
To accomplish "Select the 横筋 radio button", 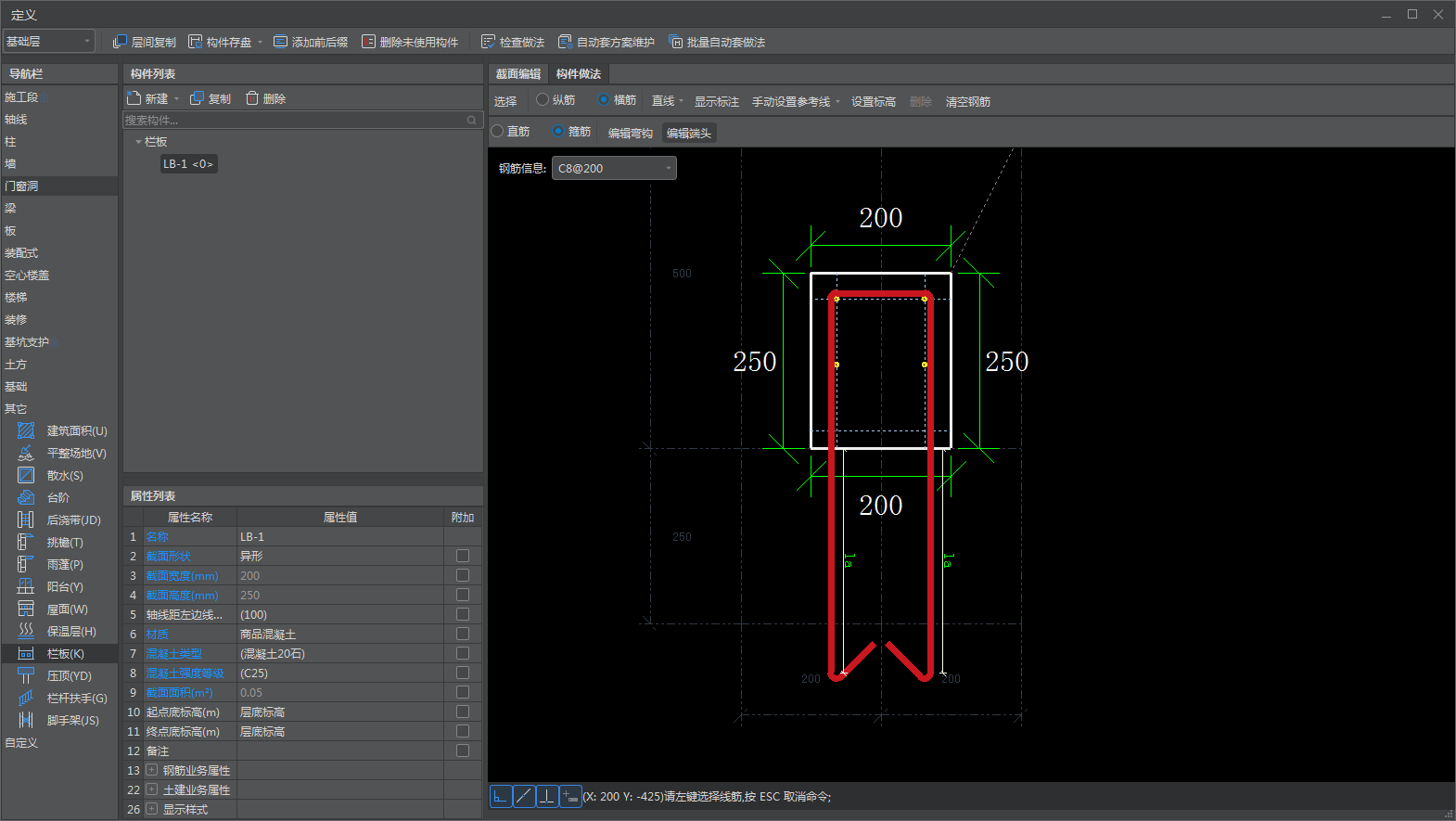I will [604, 99].
